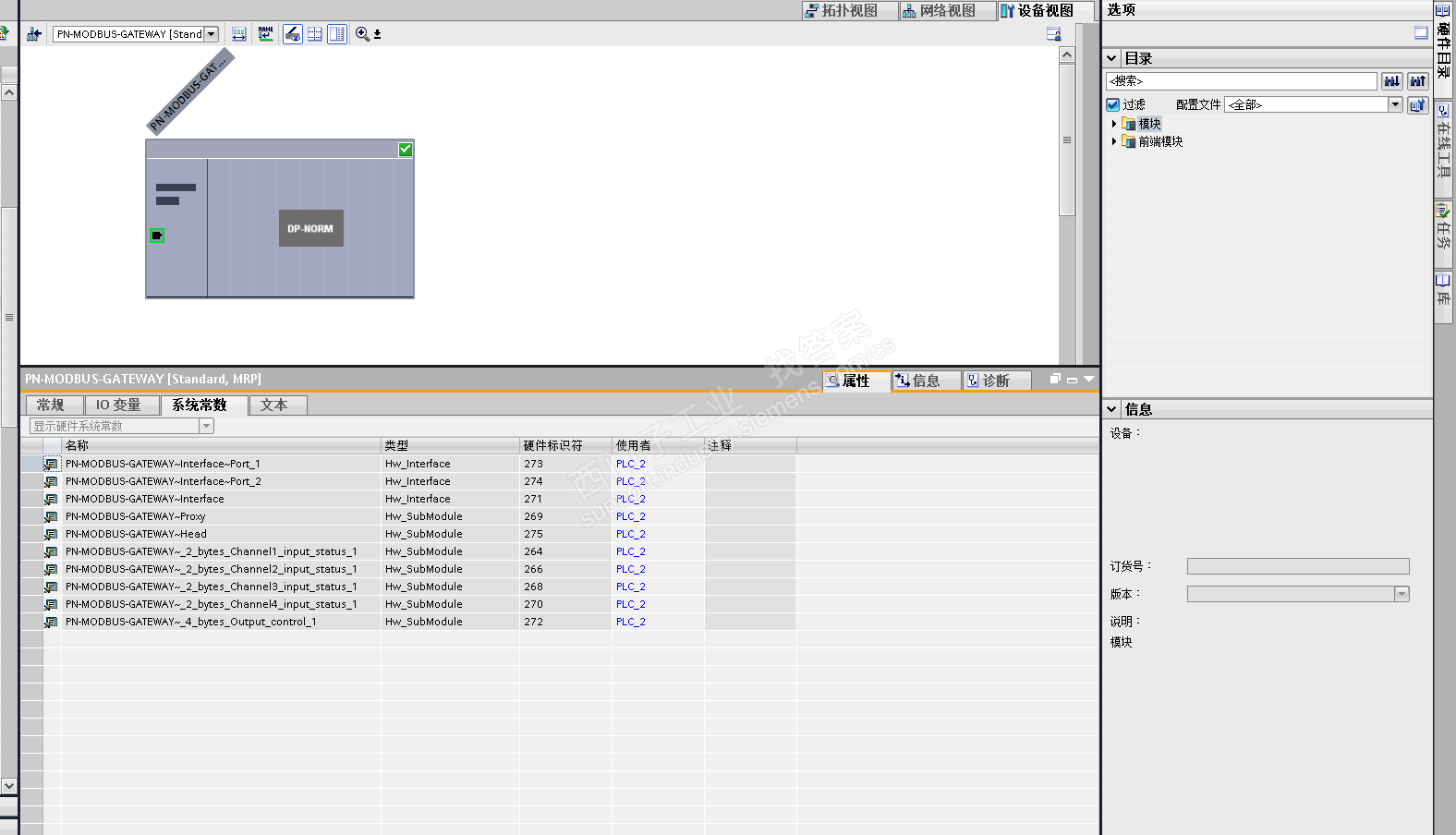The height and width of the screenshot is (835, 1456).
Task: Open the profile (配置文件) dropdown
Action: pos(1396,104)
